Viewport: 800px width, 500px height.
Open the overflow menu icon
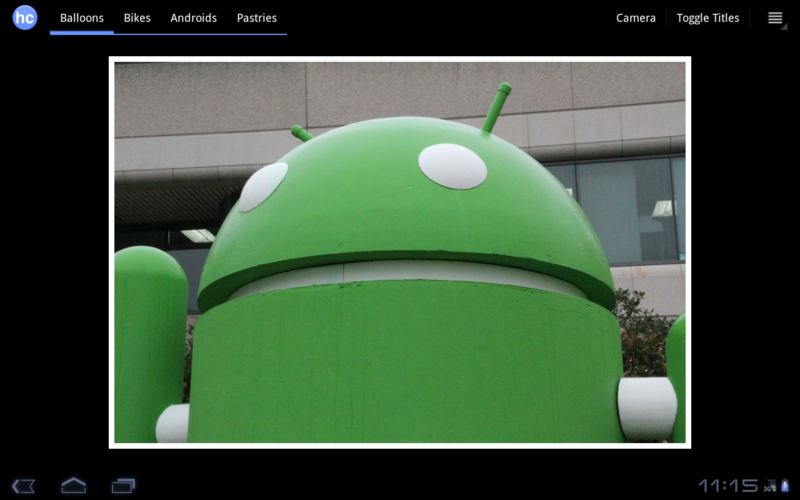coord(776,18)
